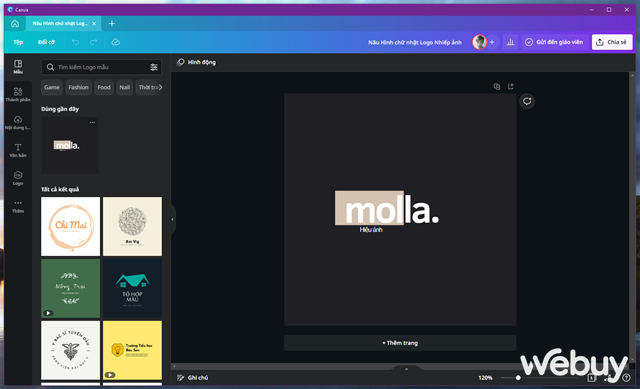The height and width of the screenshot is (389, 640).
Task: Click the Chia sẻ share button
Action: coord(612,42)
